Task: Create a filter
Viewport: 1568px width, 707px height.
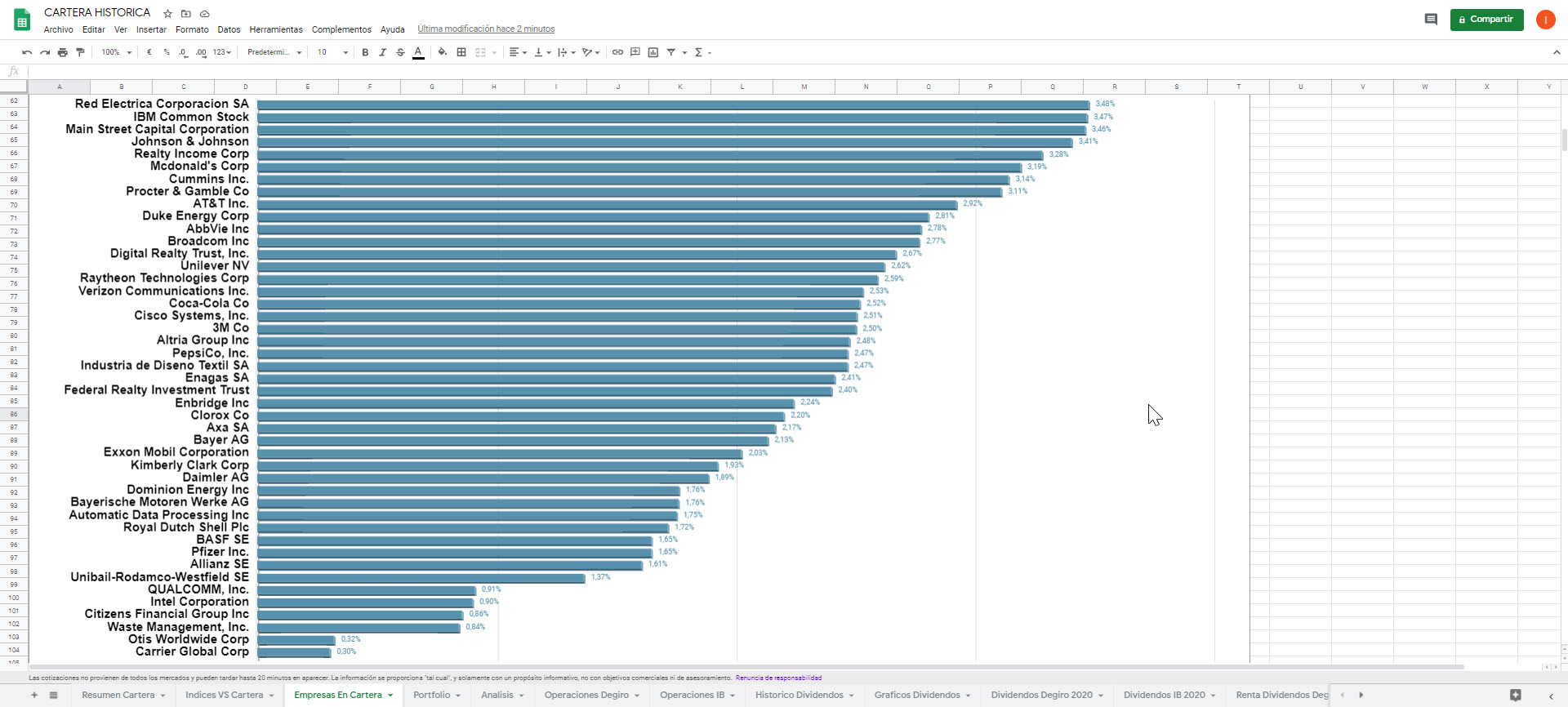Action: 671,52
